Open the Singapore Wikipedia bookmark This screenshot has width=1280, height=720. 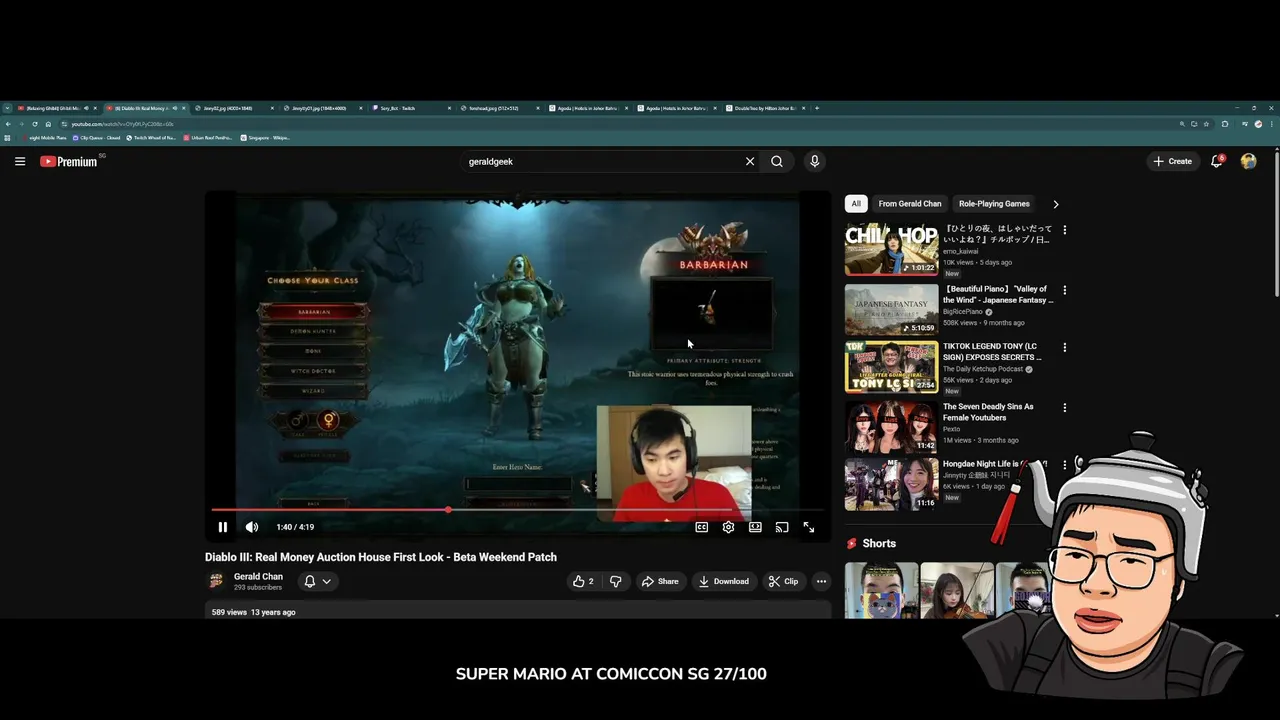[x=265, y=138]
